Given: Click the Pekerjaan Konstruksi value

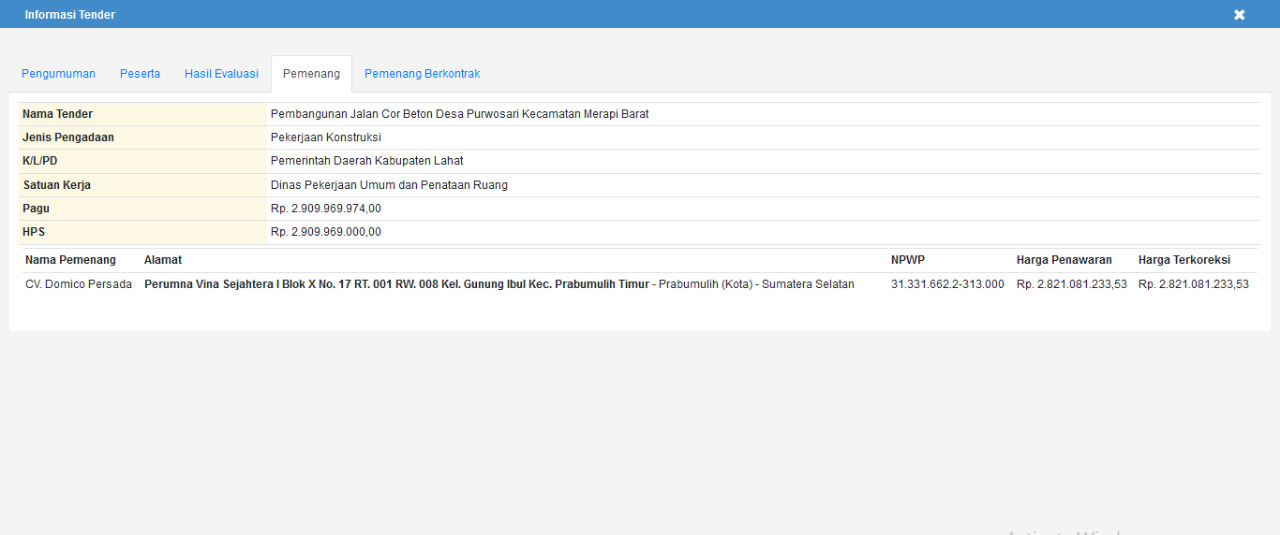Looking at the screenshot, I should coord(326,138).
